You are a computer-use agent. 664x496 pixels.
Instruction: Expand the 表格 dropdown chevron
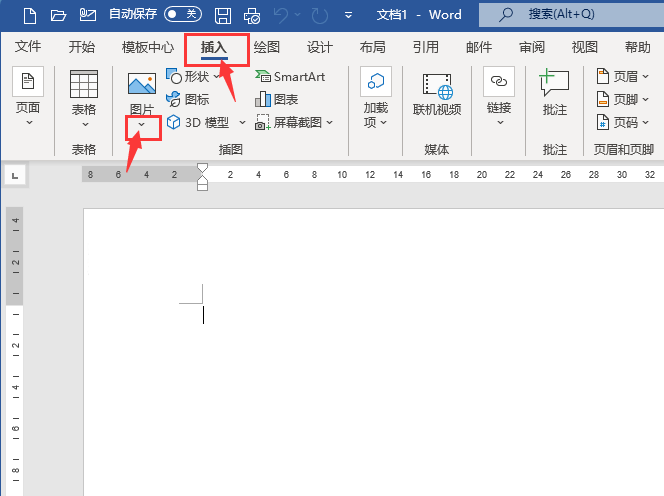tap(85, 125)
